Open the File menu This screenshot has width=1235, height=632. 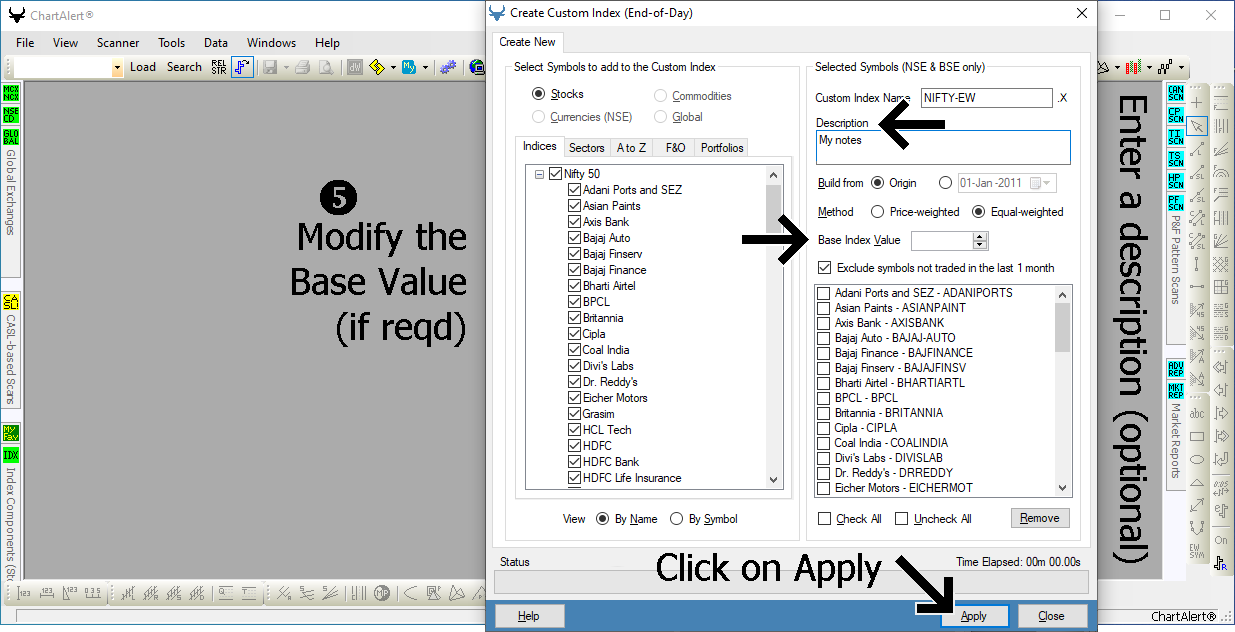pyautogui.click(x=25, y=43)
